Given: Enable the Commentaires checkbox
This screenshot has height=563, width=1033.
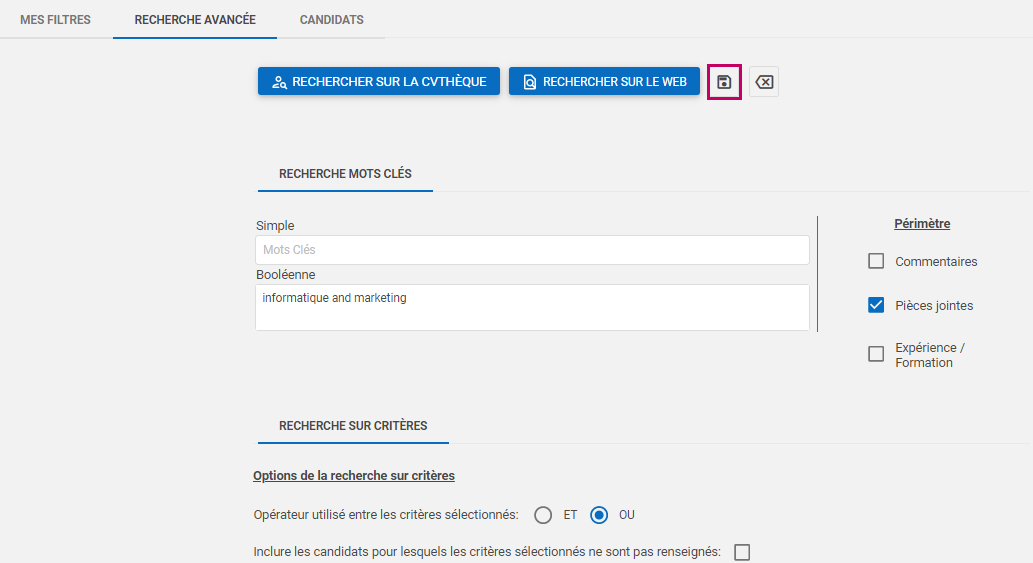Looking at the screenshot, I should [876, 261].
